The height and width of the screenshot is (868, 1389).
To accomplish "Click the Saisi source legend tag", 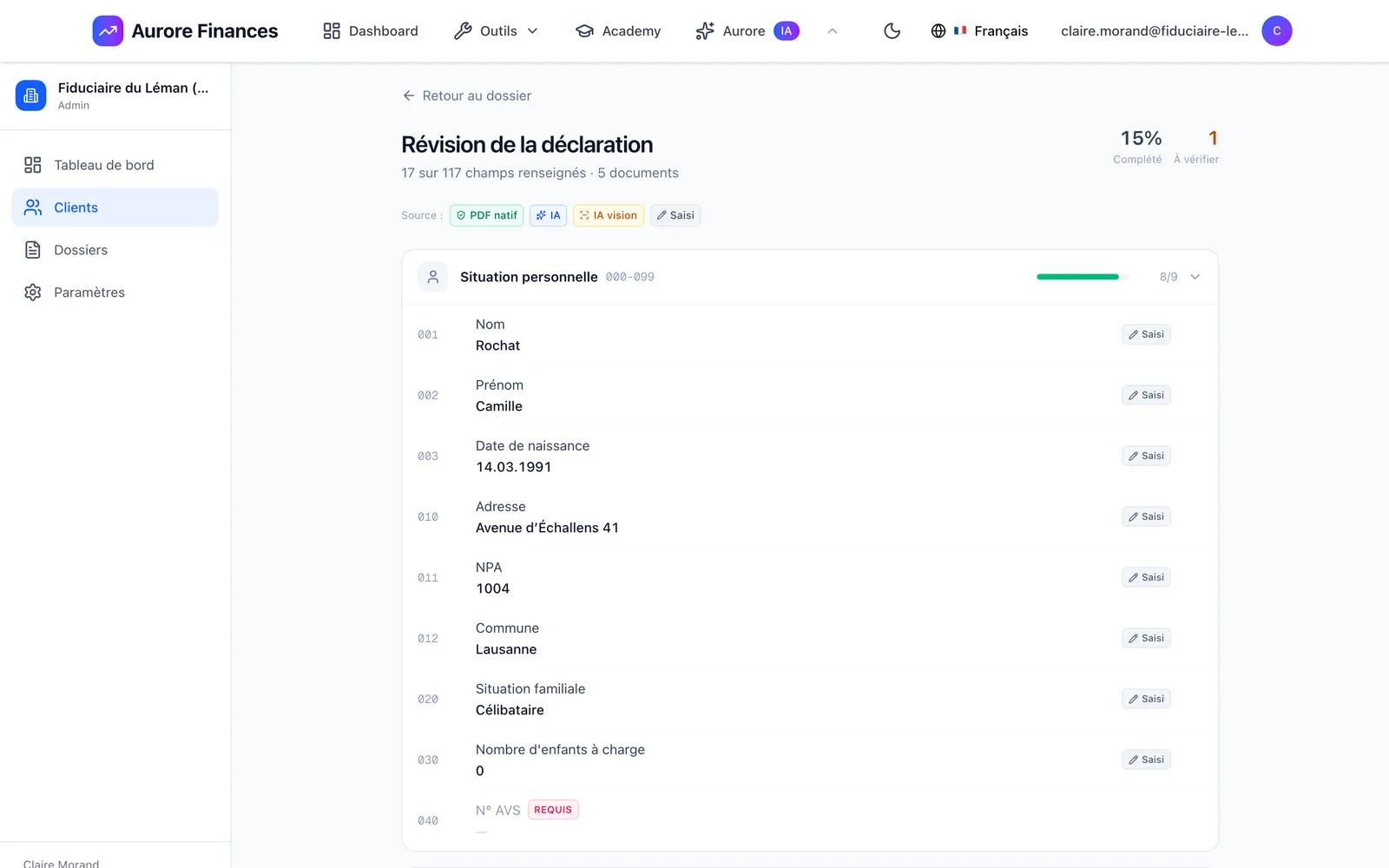I will click(x=675, y=215).
